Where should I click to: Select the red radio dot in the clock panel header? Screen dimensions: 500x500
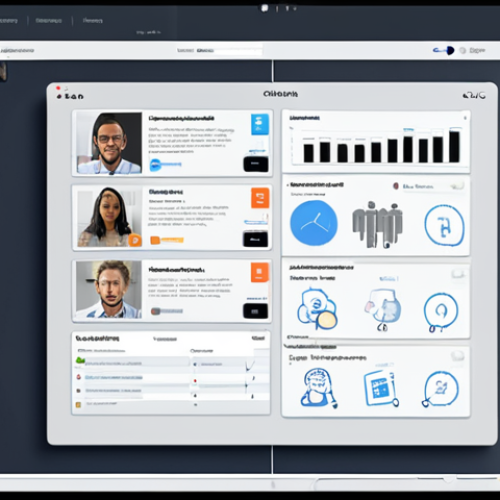point(396,186)
